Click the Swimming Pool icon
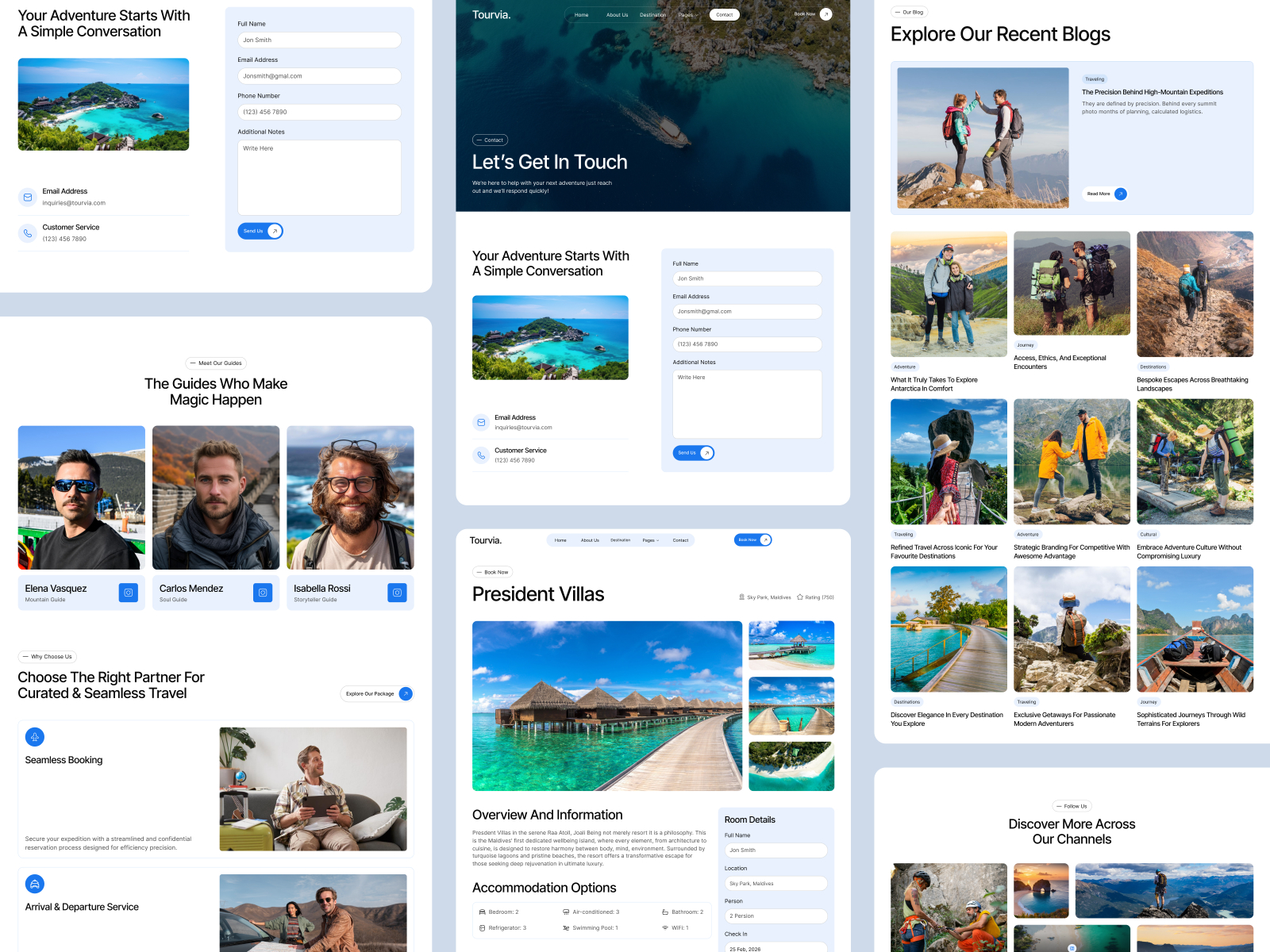 point(566,928)
